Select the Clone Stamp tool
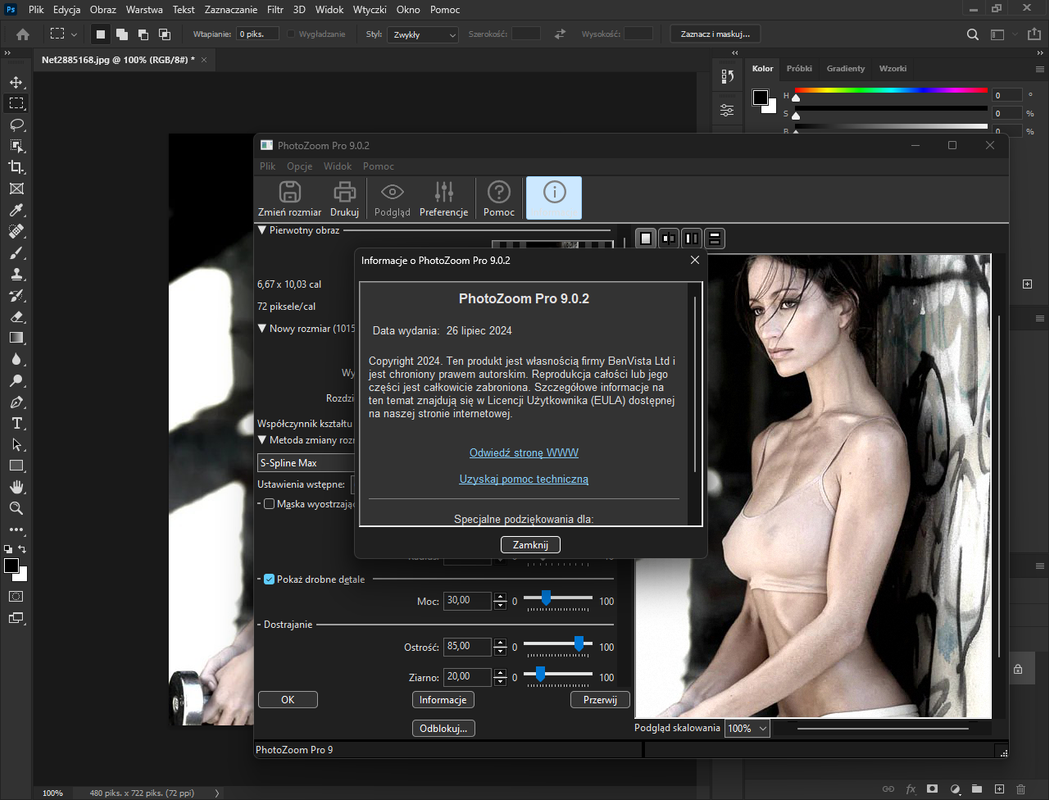 click(x=16, y=274)
